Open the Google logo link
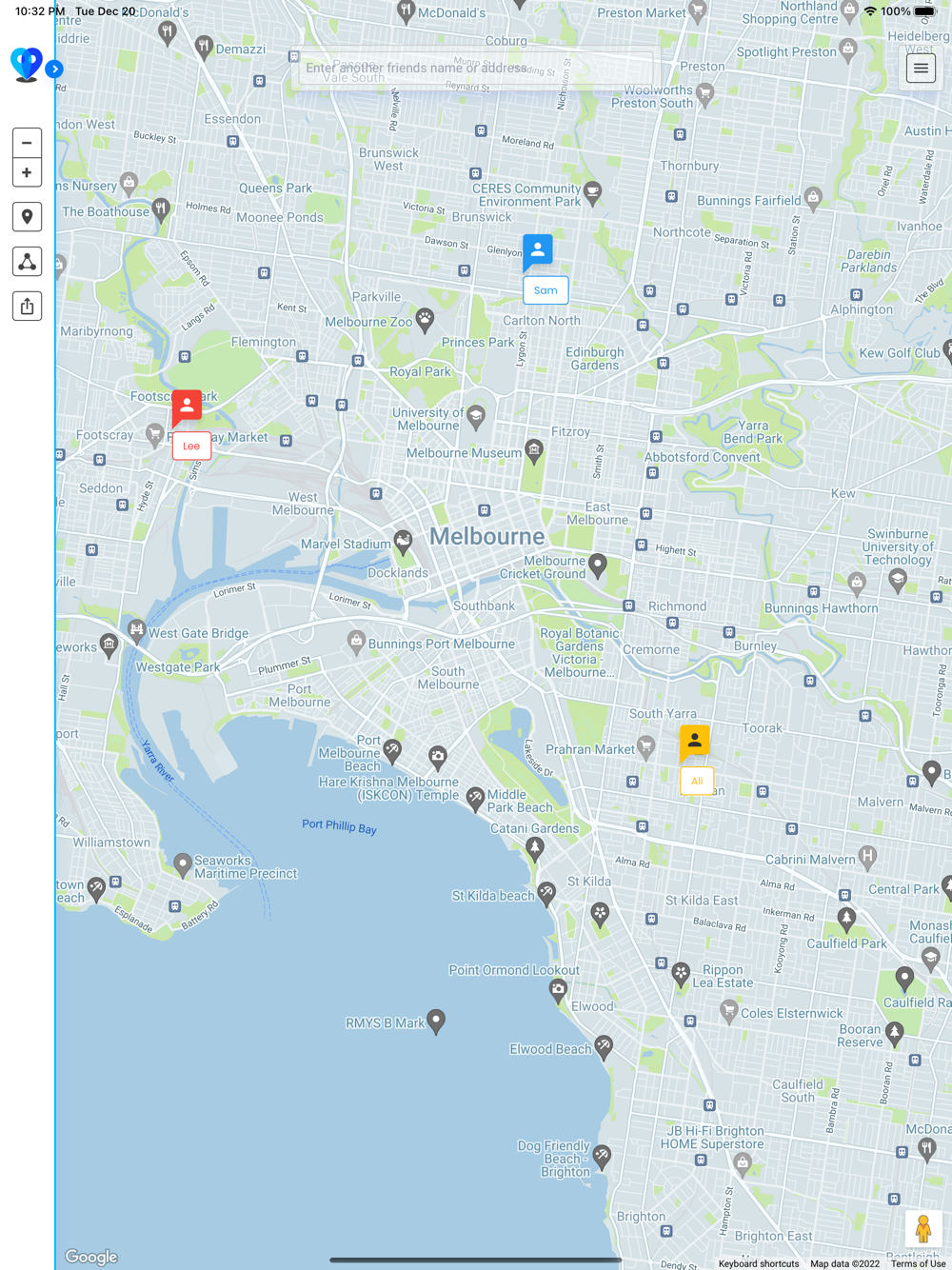 point(91,1257)
